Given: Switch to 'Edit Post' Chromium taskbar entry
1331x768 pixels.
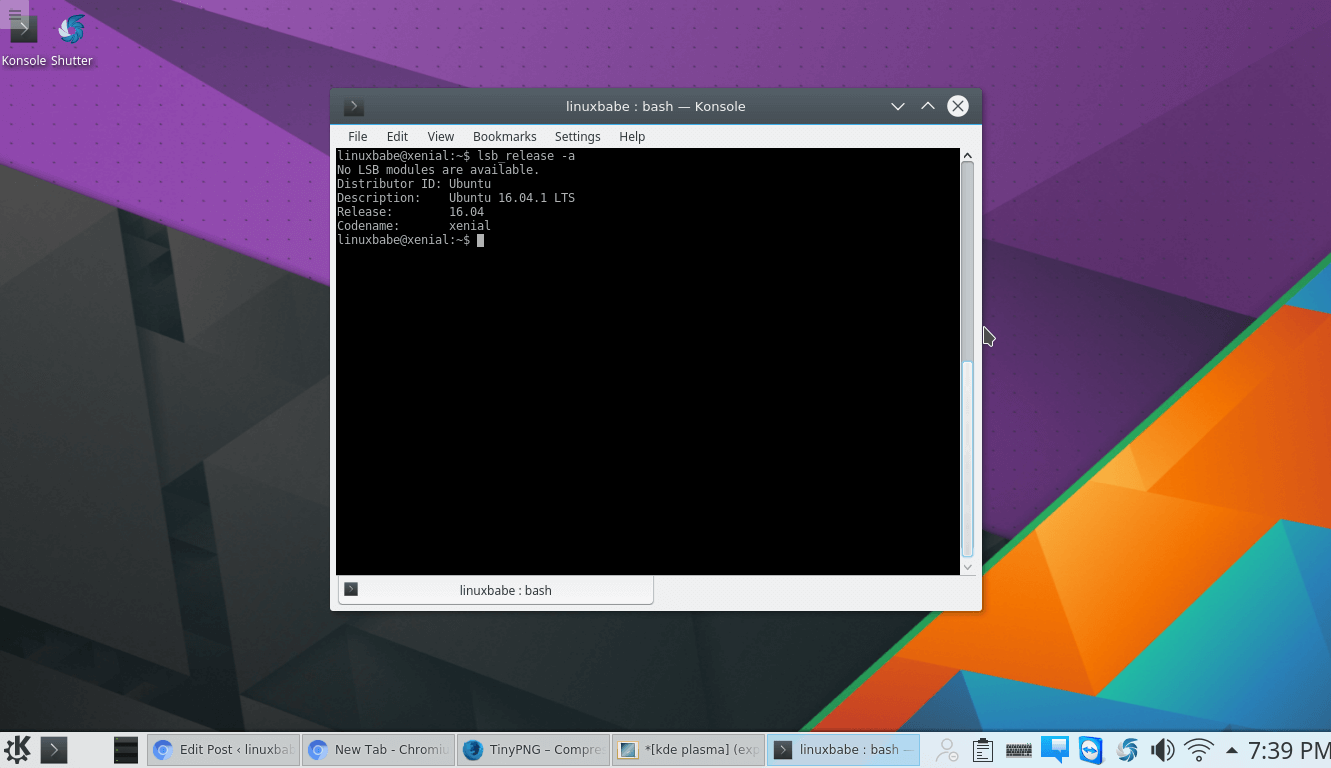Looking at the screenshot, I should point(224,750).
